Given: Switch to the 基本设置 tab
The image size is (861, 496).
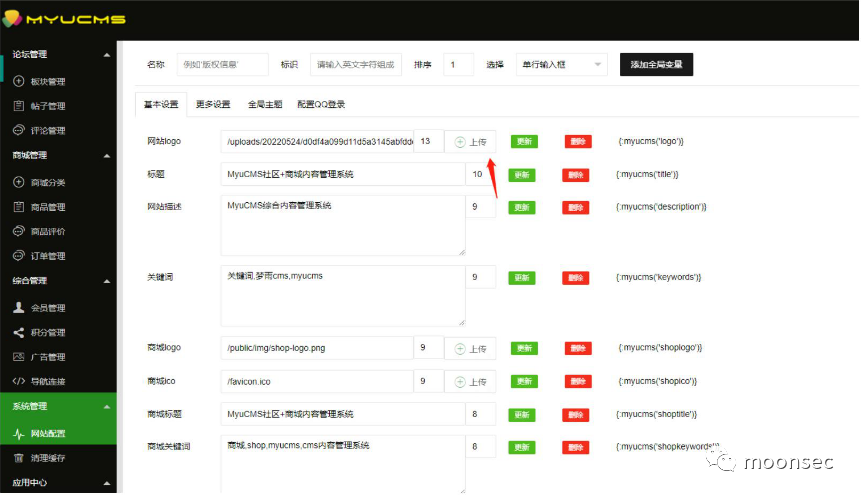Looking at the screenshot, I should [161, 104].
